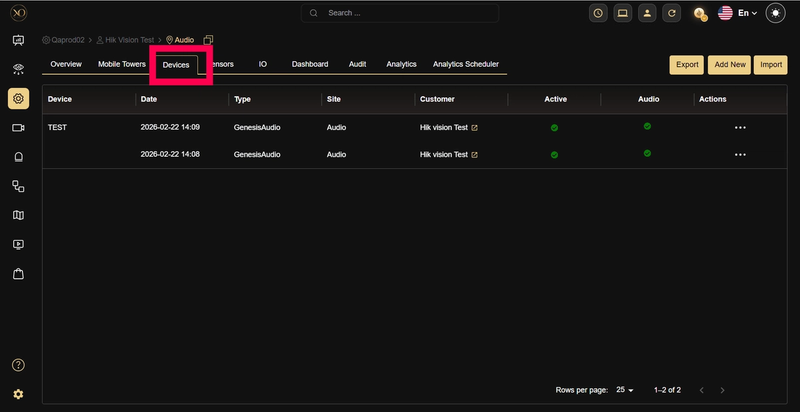Switch to the Audit tab
800x412 pixels.
coord(357,64)
